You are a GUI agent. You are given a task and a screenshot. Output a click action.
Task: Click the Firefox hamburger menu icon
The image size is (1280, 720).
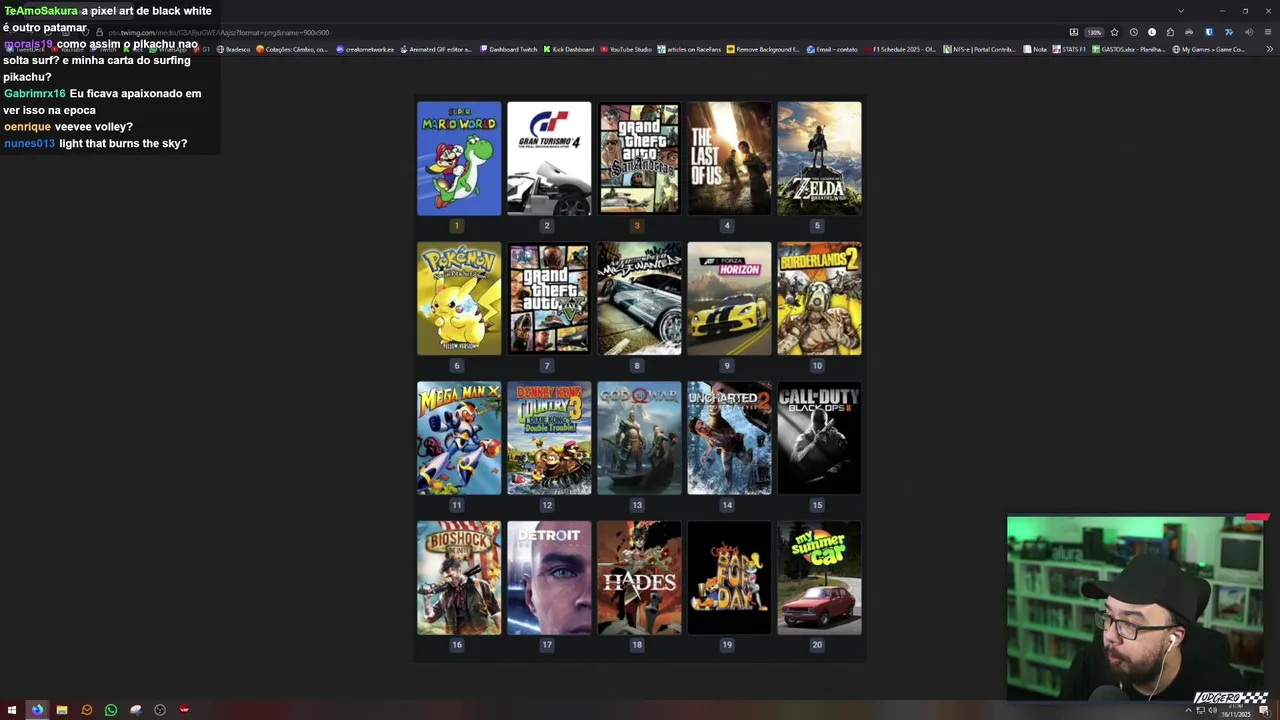click(1268, 32)
